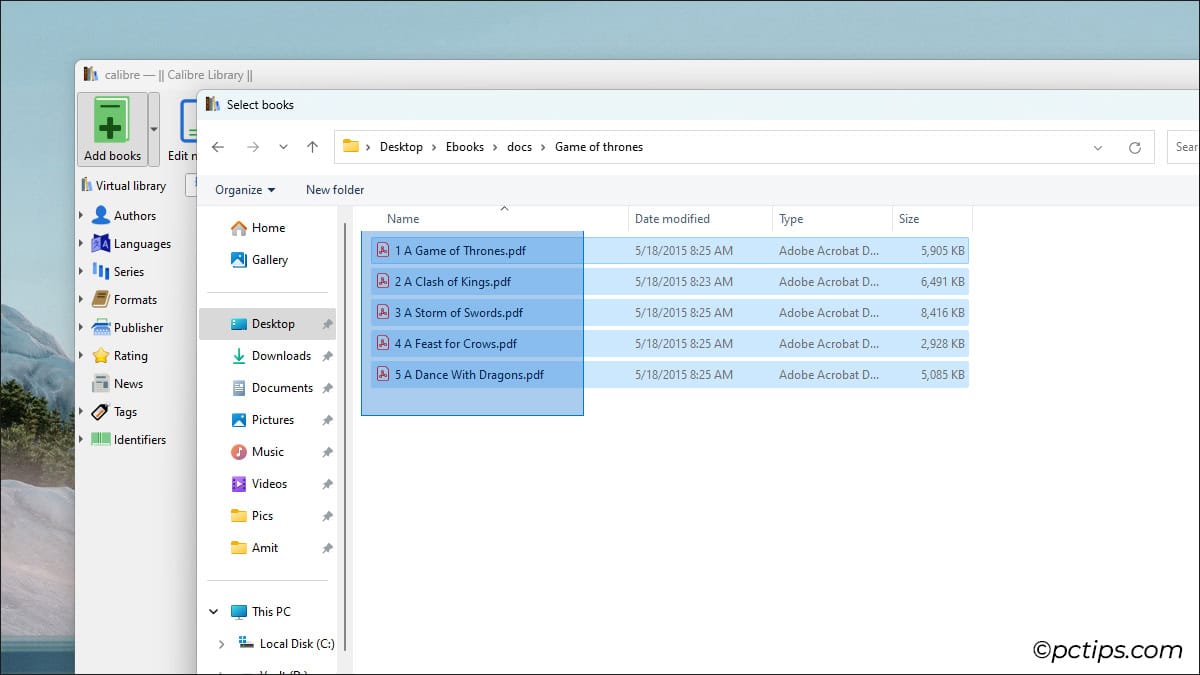The width and height of the screenshot is (1200, 675).
Task: Go to Gallery in the sidebar
Action: point(269,260)
